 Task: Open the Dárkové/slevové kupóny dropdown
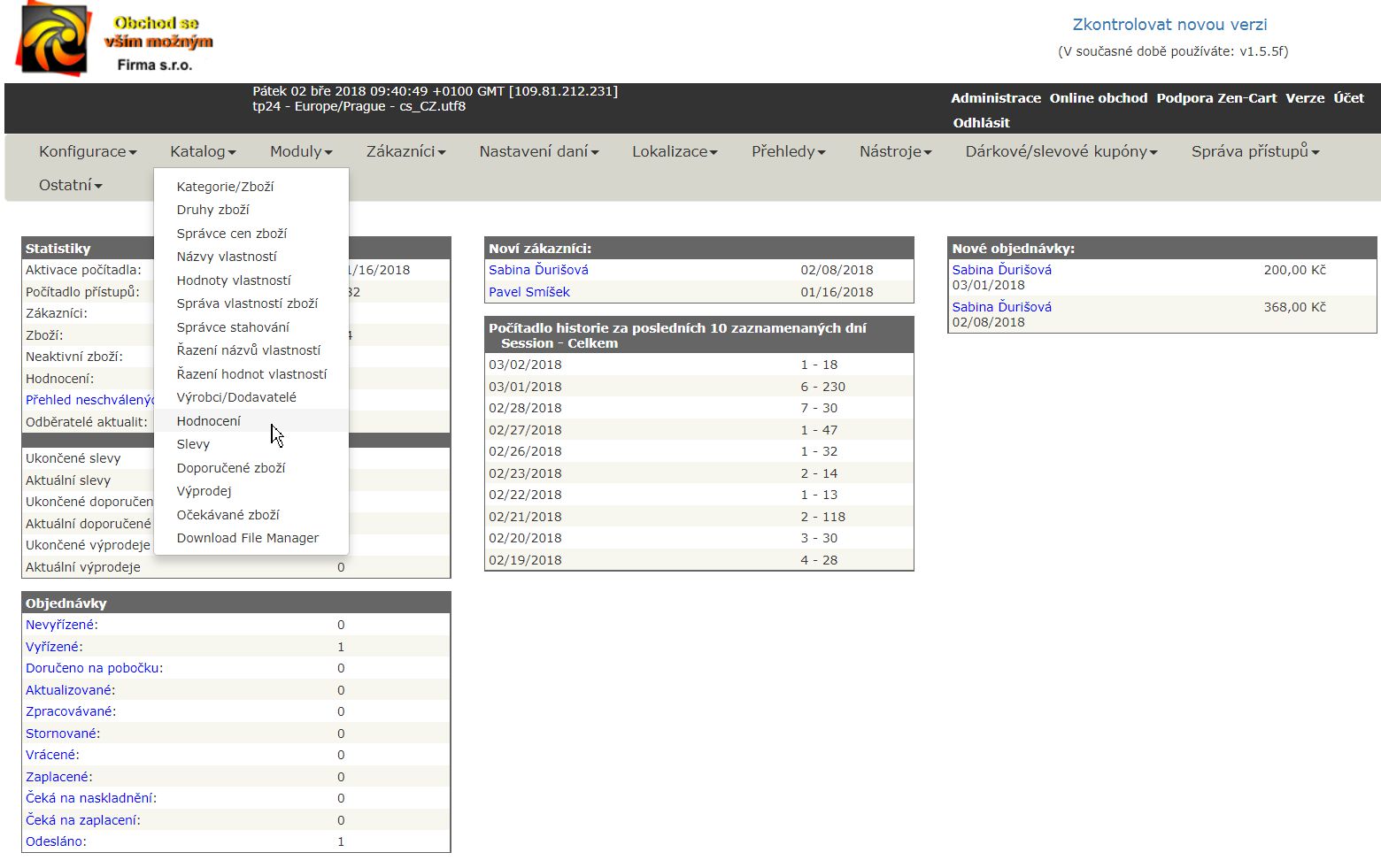pos(1061,151)
